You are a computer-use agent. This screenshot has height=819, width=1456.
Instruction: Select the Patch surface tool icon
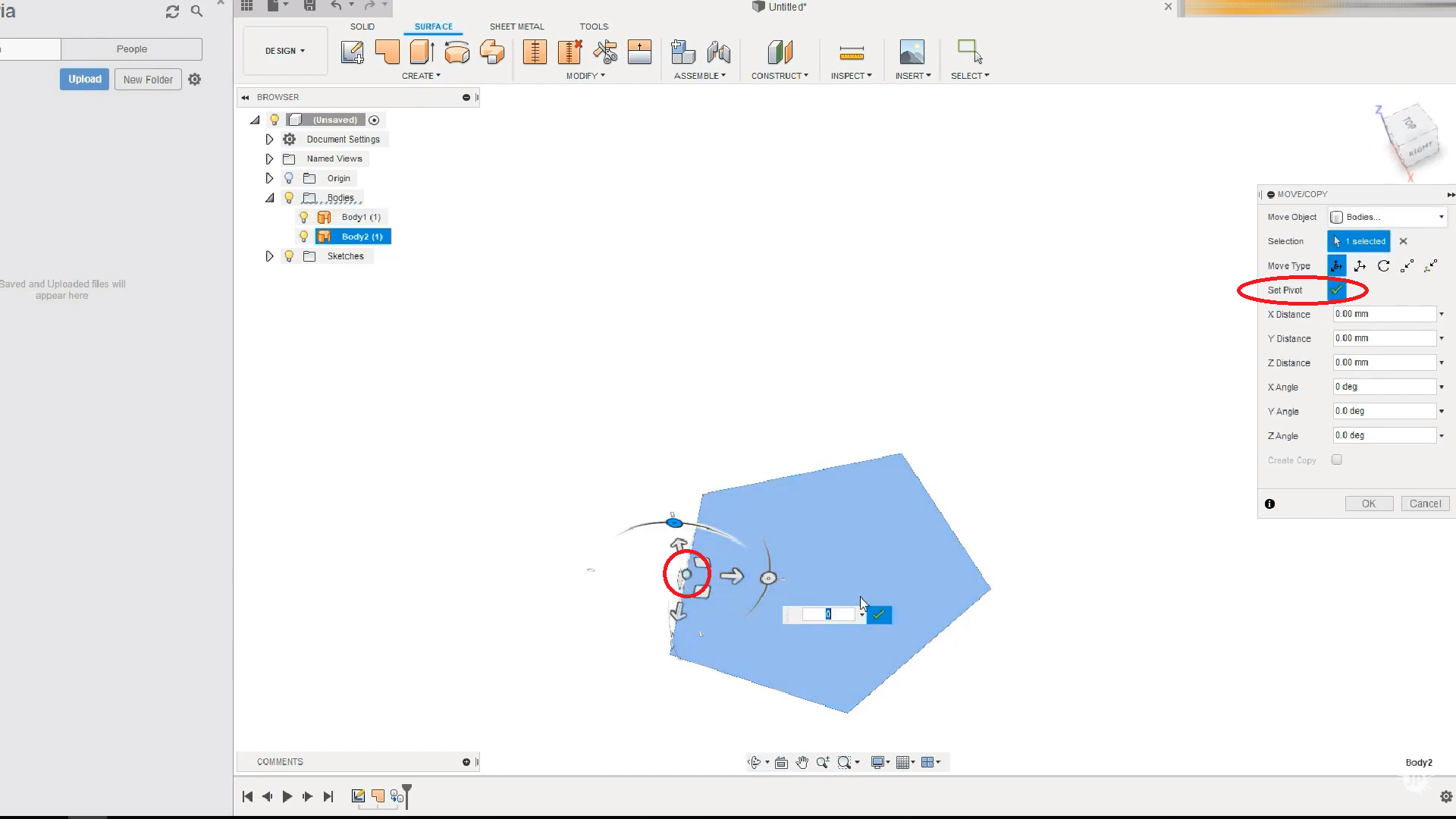click(387, 52)
